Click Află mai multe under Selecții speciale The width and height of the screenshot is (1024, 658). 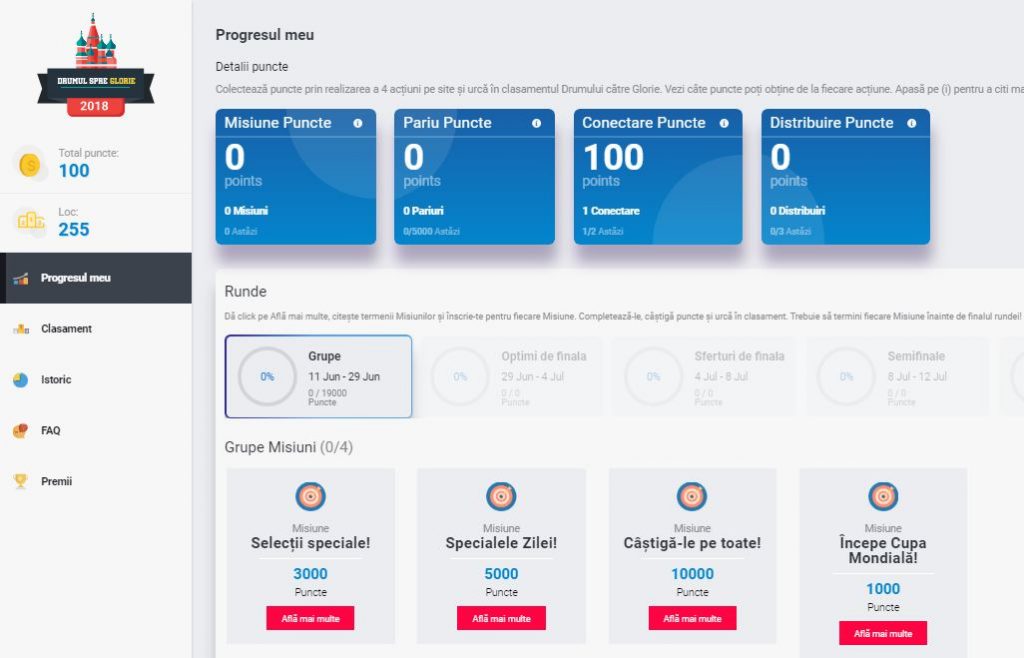310,618
